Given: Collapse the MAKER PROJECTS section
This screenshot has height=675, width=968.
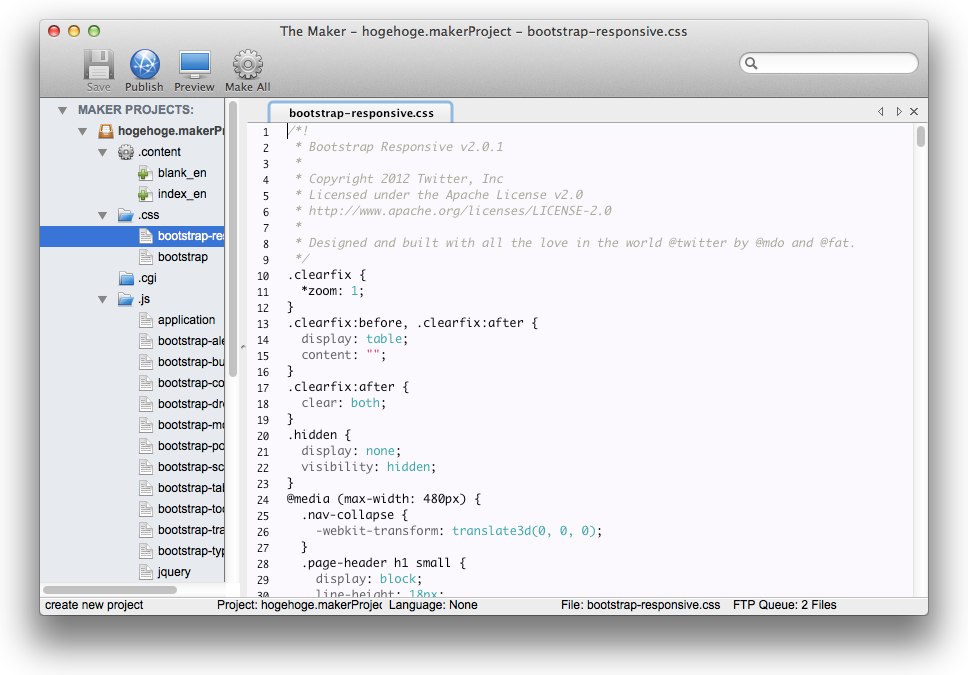Looking at the screenshot, I should pos(63,110).
